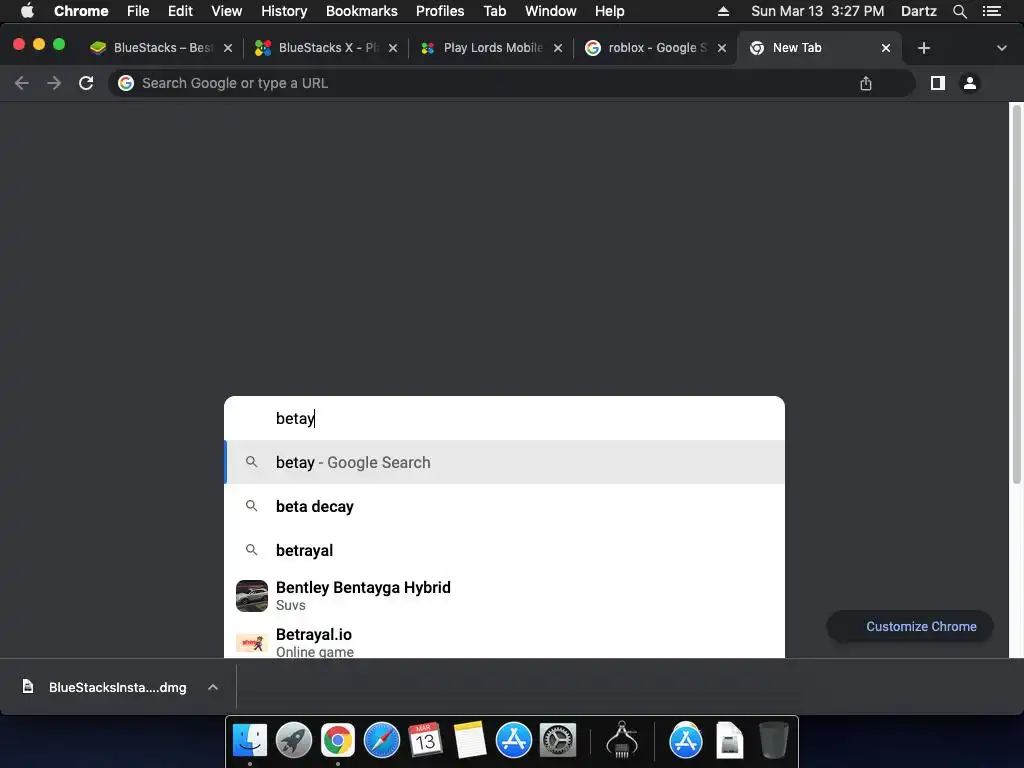Open Finder from the Dock
1024x768 pixels.
pos(250,741)
